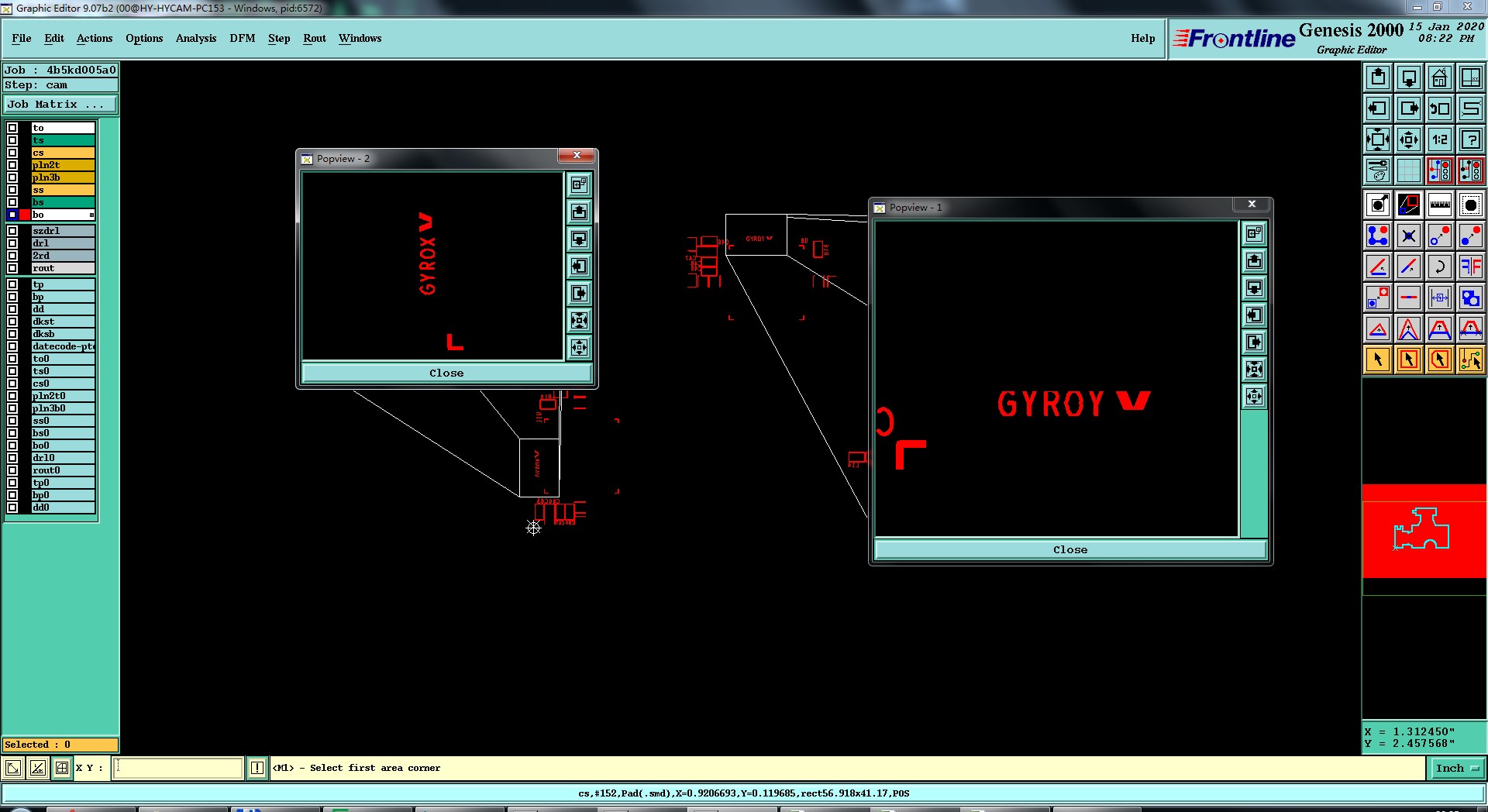Open the DFM menu
The width and height of the screenshot is (1488, 812).
(x=243, y=38)
